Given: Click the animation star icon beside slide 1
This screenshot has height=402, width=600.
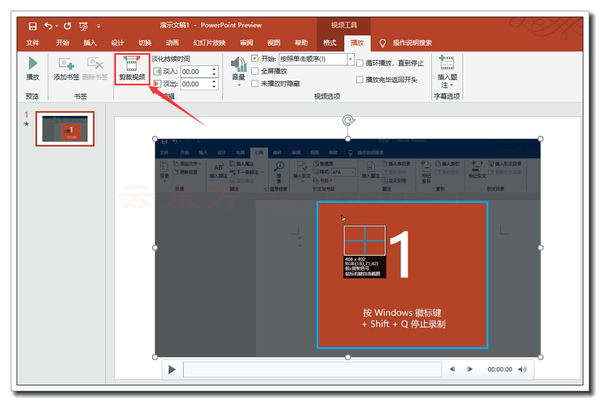Looking at the screenshot, I should coord(26,124).
